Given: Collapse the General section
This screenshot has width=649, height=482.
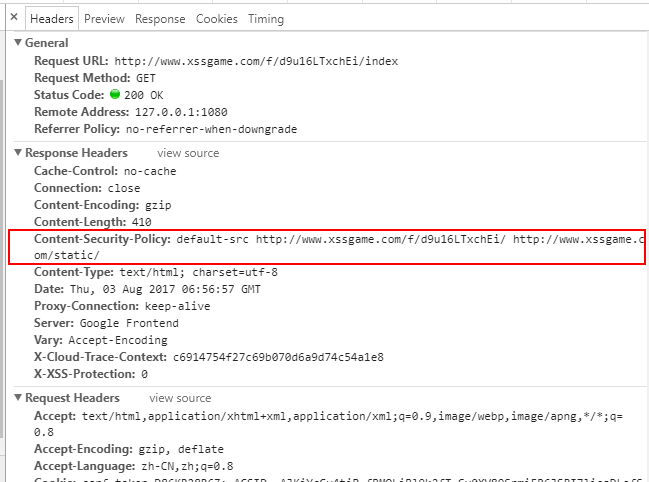Looking at the screenshot, I should click(x=18, y=43).
